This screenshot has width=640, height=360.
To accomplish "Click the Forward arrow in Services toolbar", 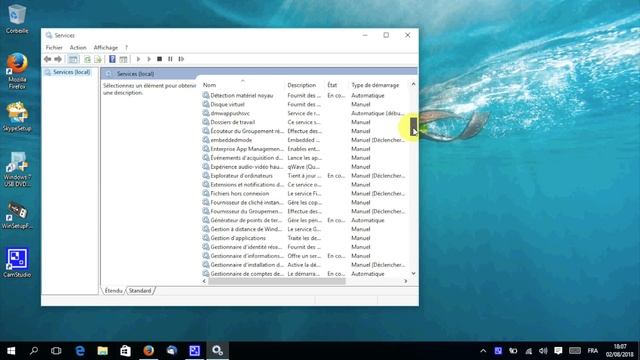I will click(58, 59).
